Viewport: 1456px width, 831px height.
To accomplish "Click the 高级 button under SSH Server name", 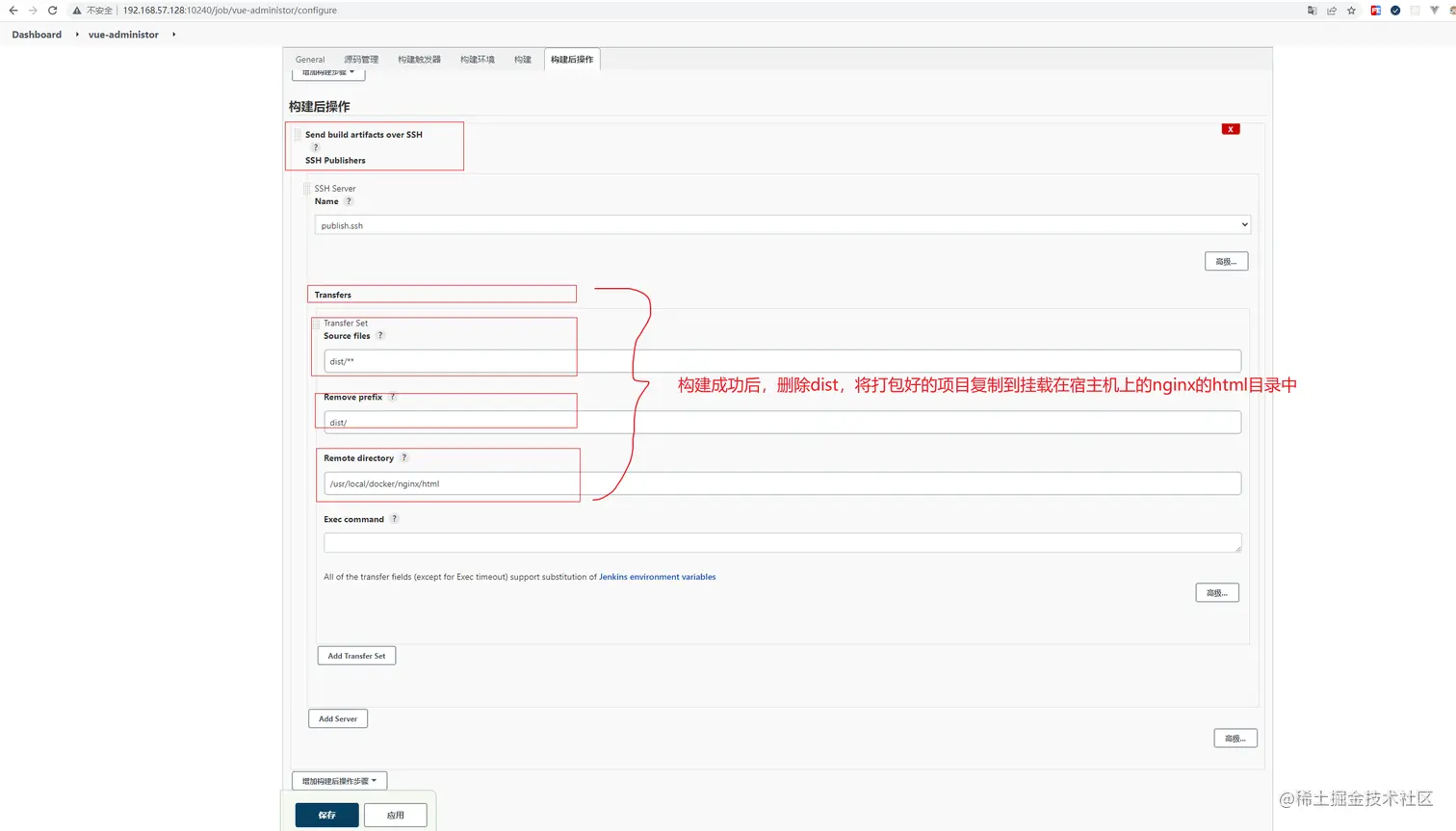I will click(x=1226, y=261).
